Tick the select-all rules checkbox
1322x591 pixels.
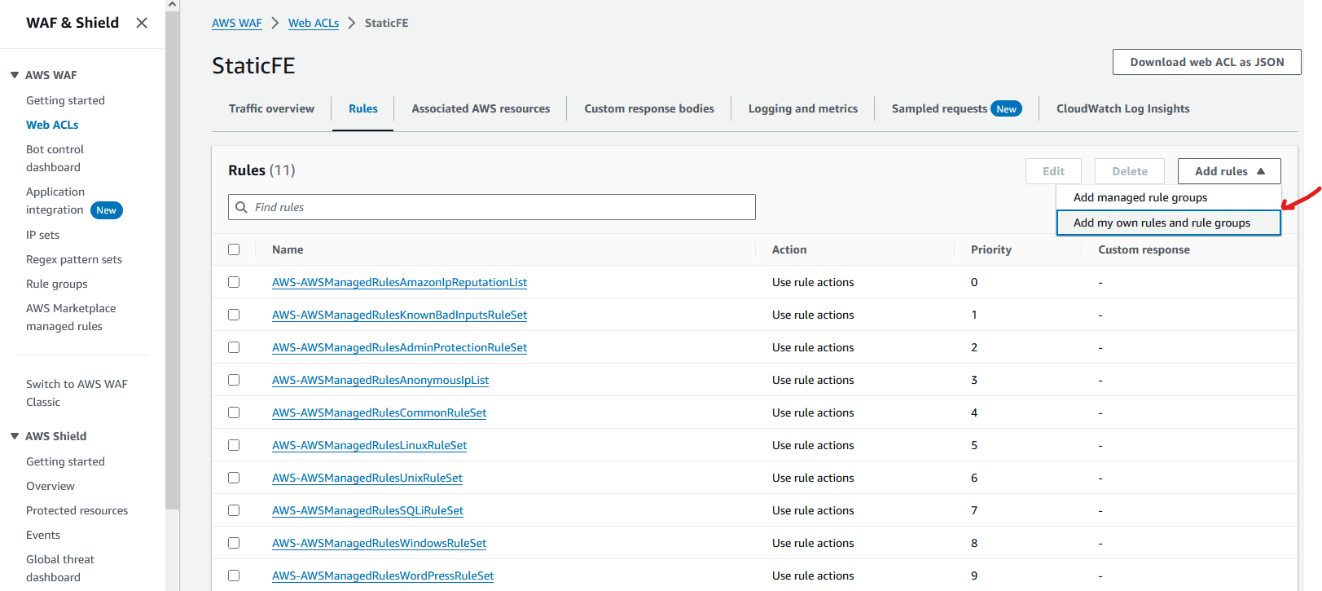[x=234, y=250]
